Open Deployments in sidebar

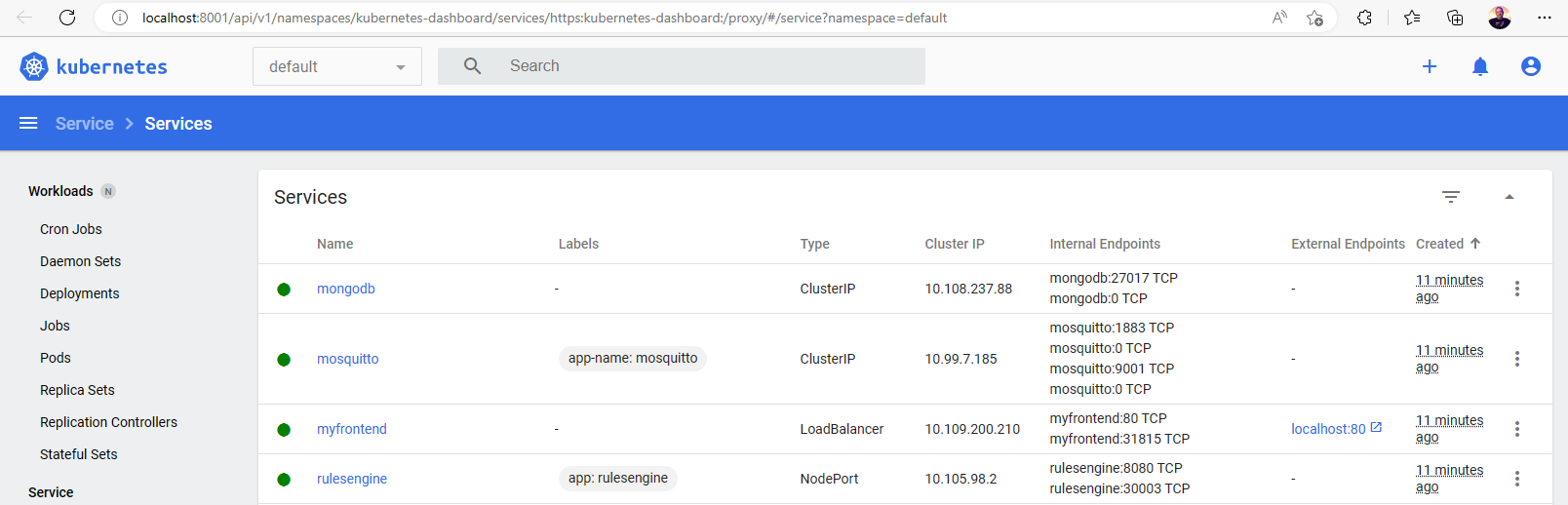coord(80,293)
